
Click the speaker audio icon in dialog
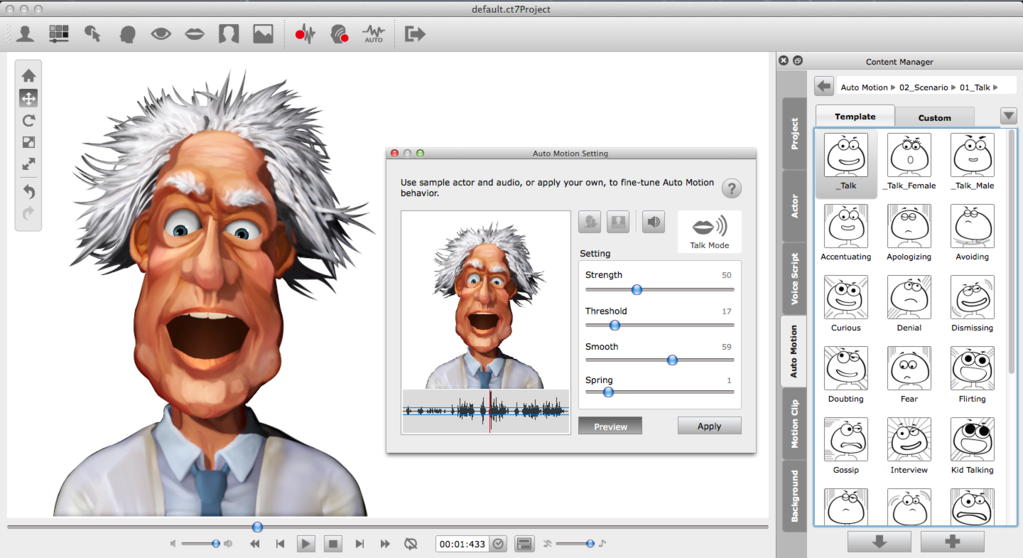click(653, 223)
